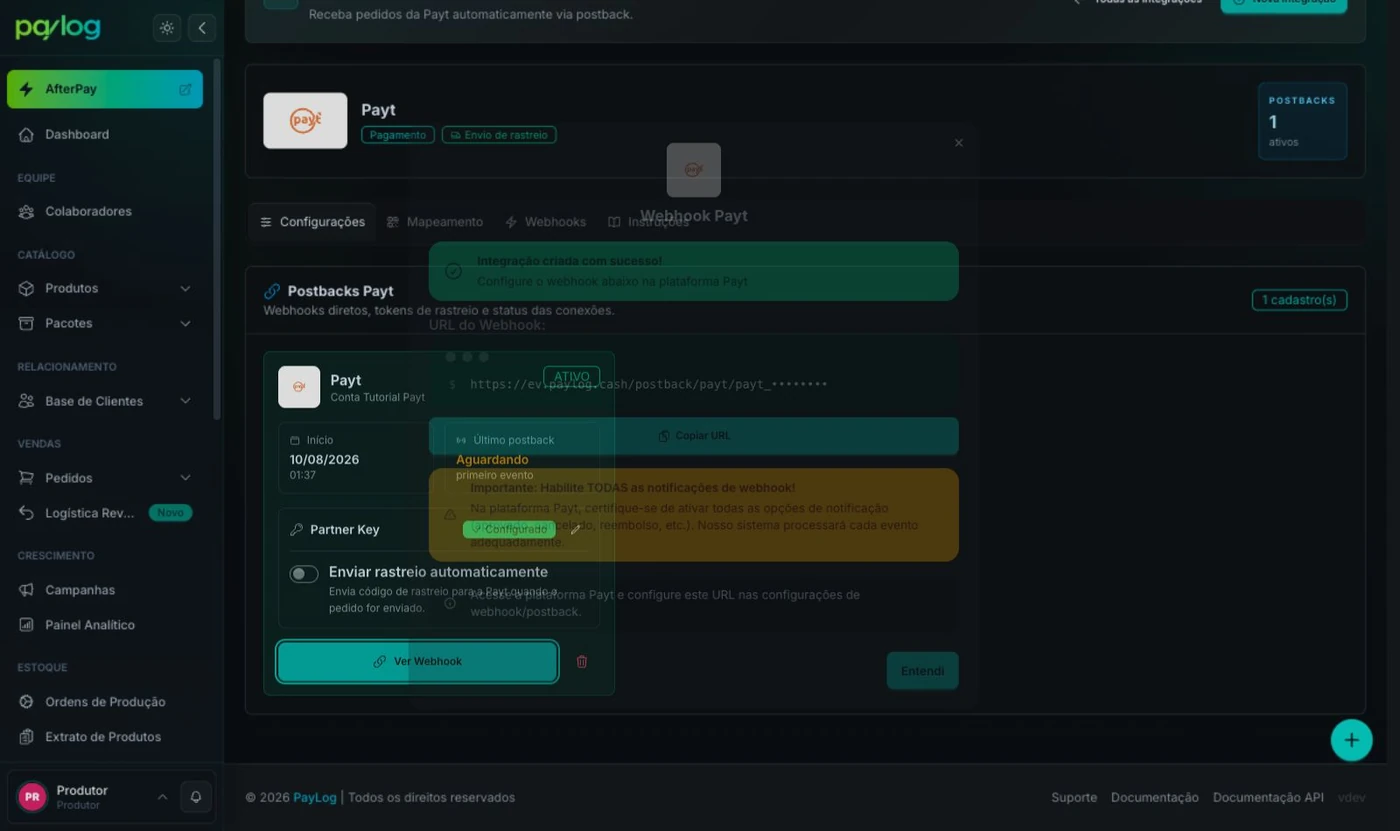The height and width of the screenshot is (831, 1400).
Task: Click the Dashboard home icon
Action: pyautogui.click(x=26, y=134)
